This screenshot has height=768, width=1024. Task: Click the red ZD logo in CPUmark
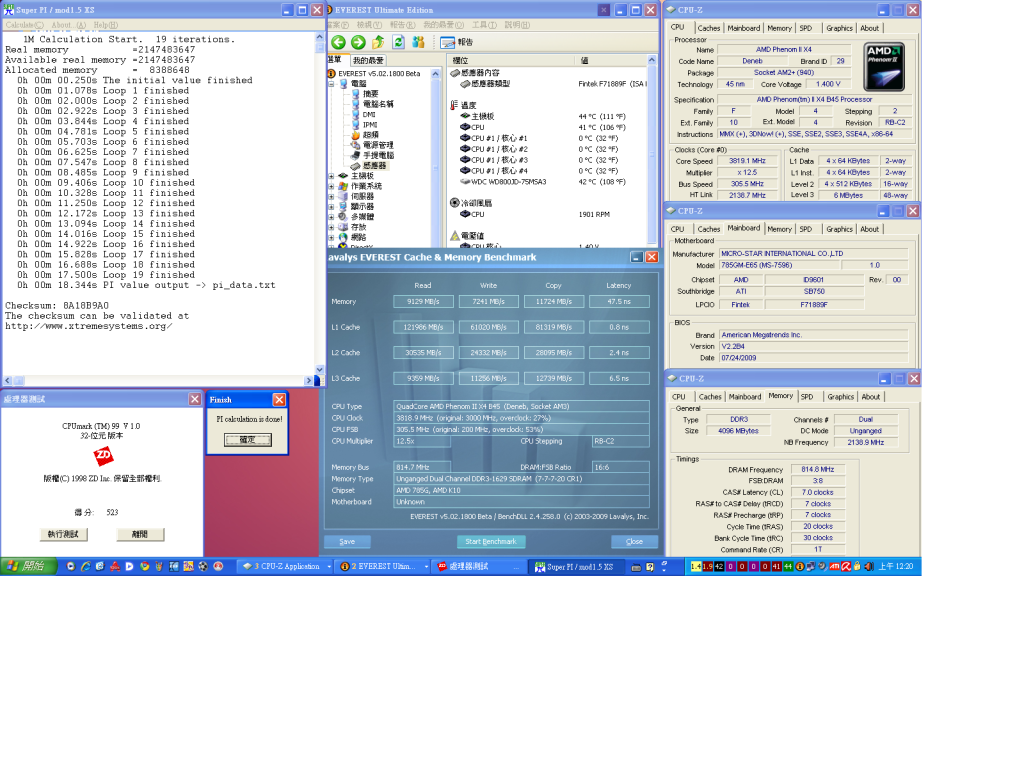tap(103, 456)
